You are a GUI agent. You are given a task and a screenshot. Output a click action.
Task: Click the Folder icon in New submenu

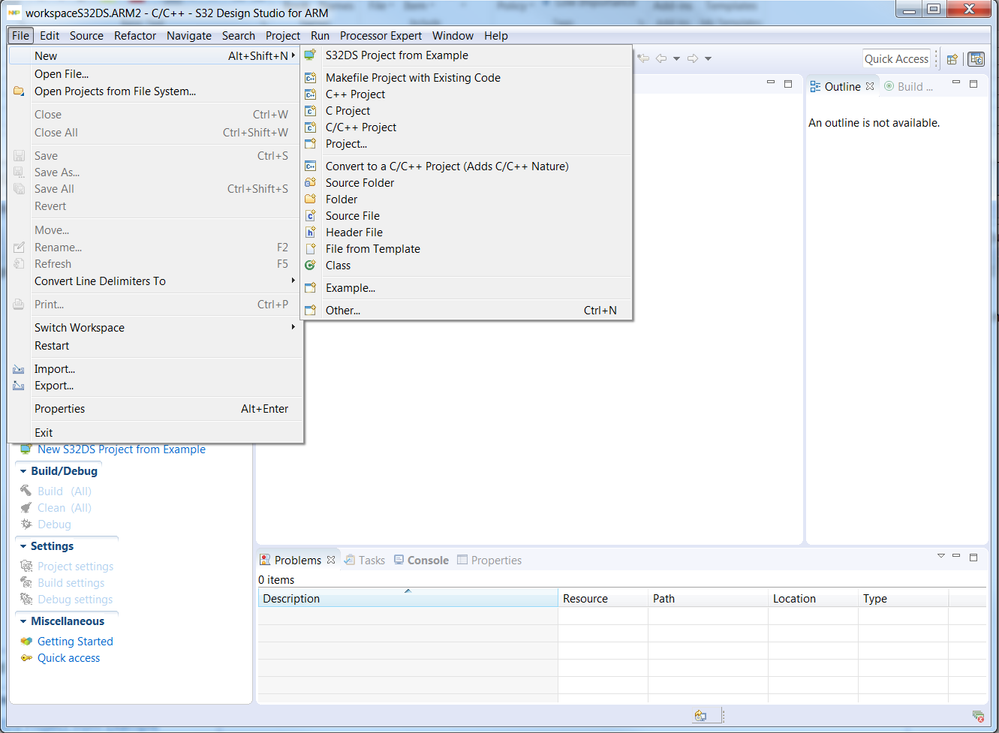pyautogui.click(x=310, y=199)
